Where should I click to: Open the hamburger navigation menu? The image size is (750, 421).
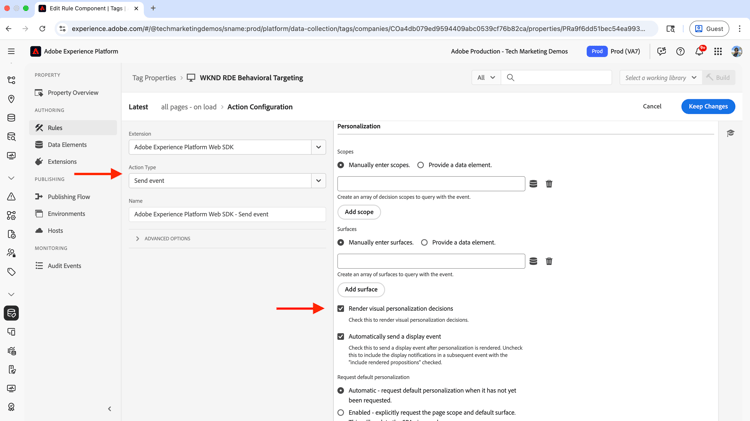coord(11,51)
